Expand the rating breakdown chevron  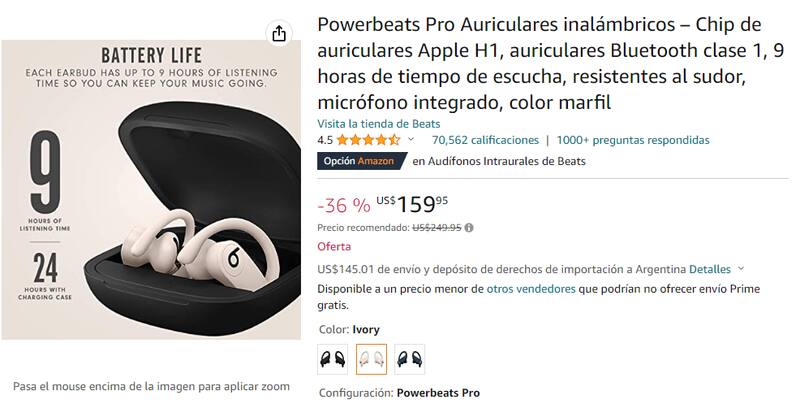(411, 139)
